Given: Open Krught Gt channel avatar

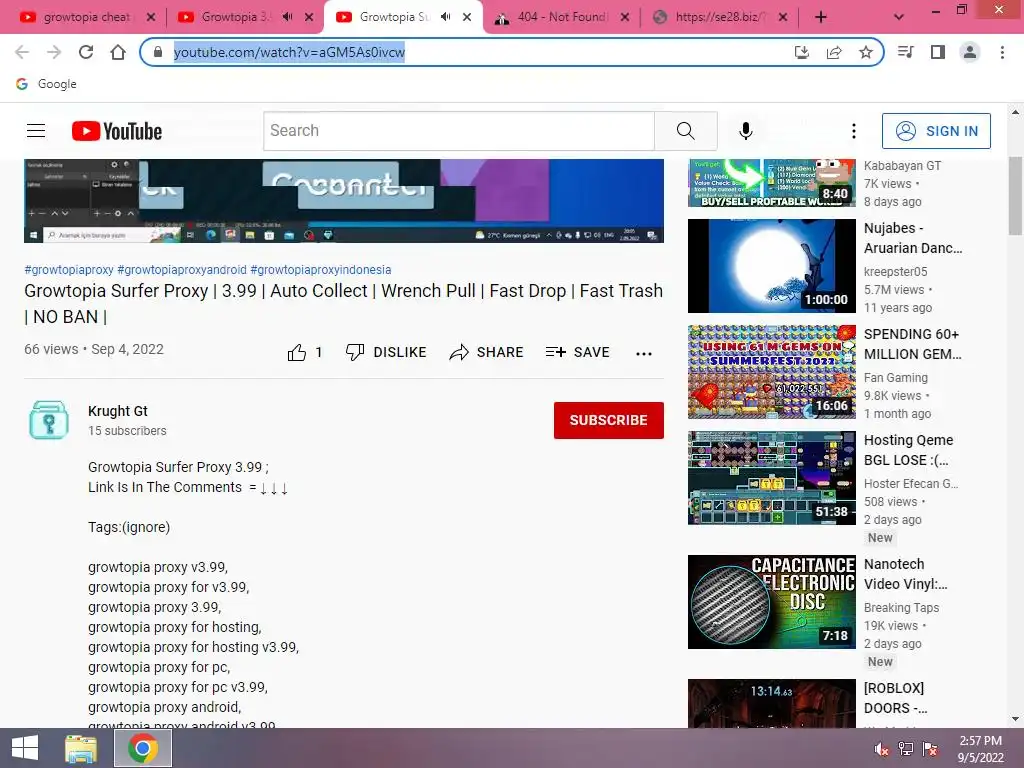Looking at the screenshot, I should pos(49,420).
